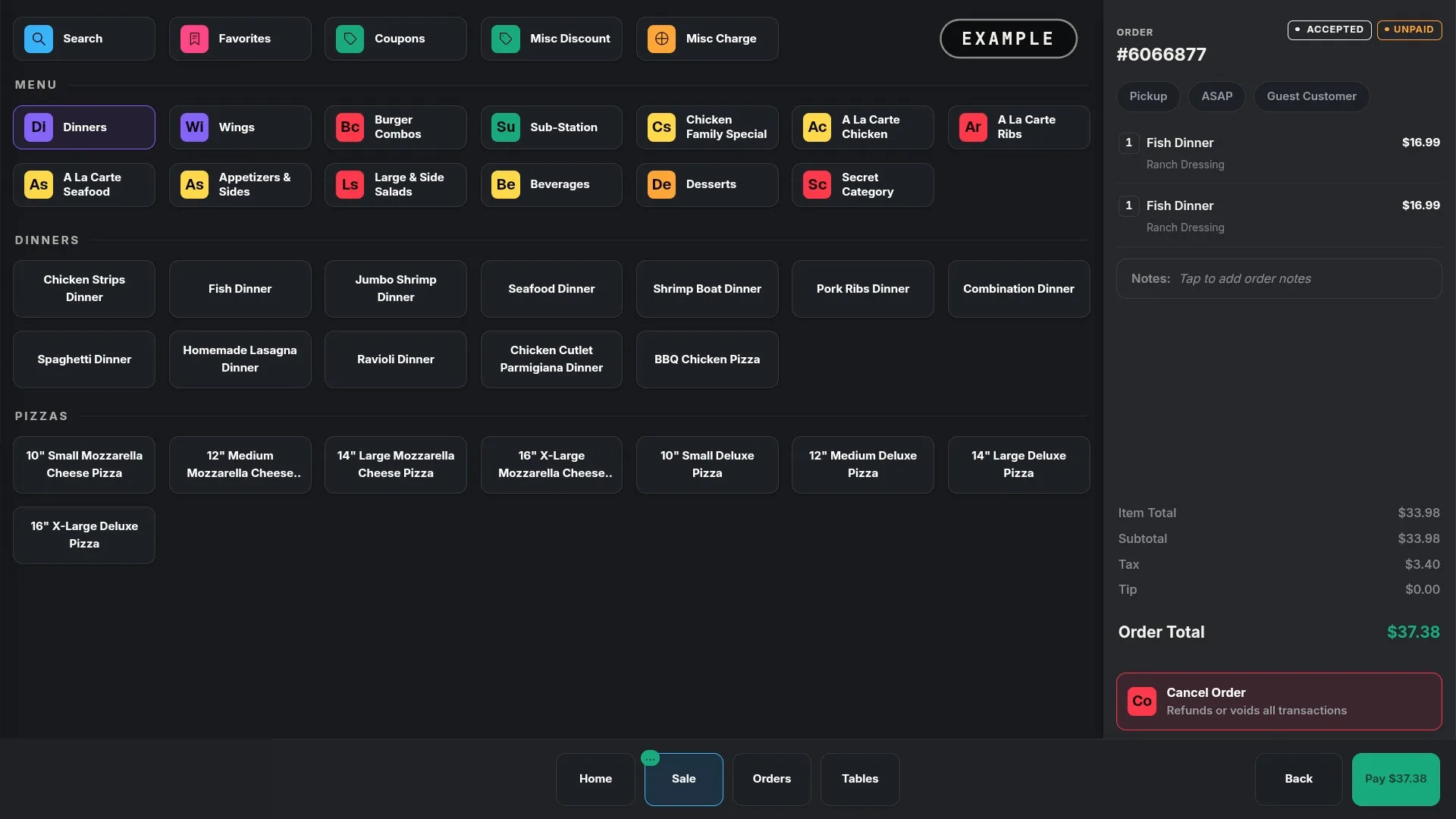Click the orange Misc Charge icon
Viewport: 1456px width, 819px height.
(661, 39)
